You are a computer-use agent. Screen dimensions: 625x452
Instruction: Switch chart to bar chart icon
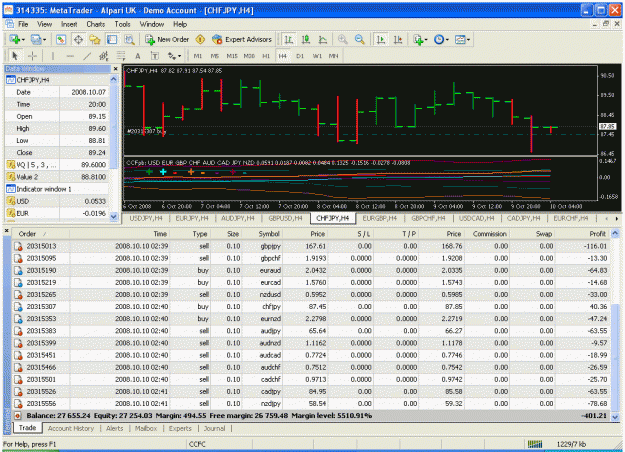point(289,39)
